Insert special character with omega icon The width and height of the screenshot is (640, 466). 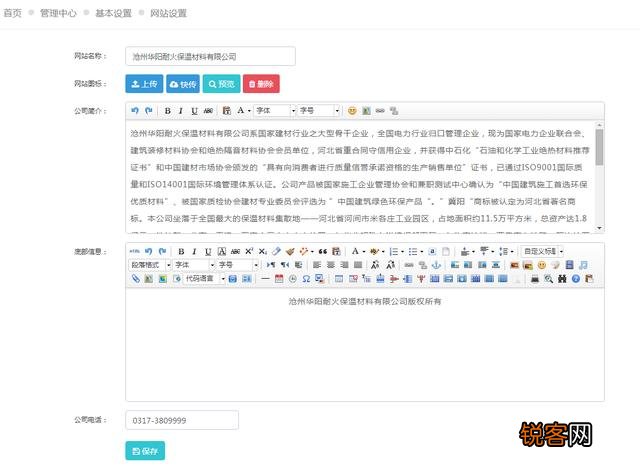click(x=306, y=279)
